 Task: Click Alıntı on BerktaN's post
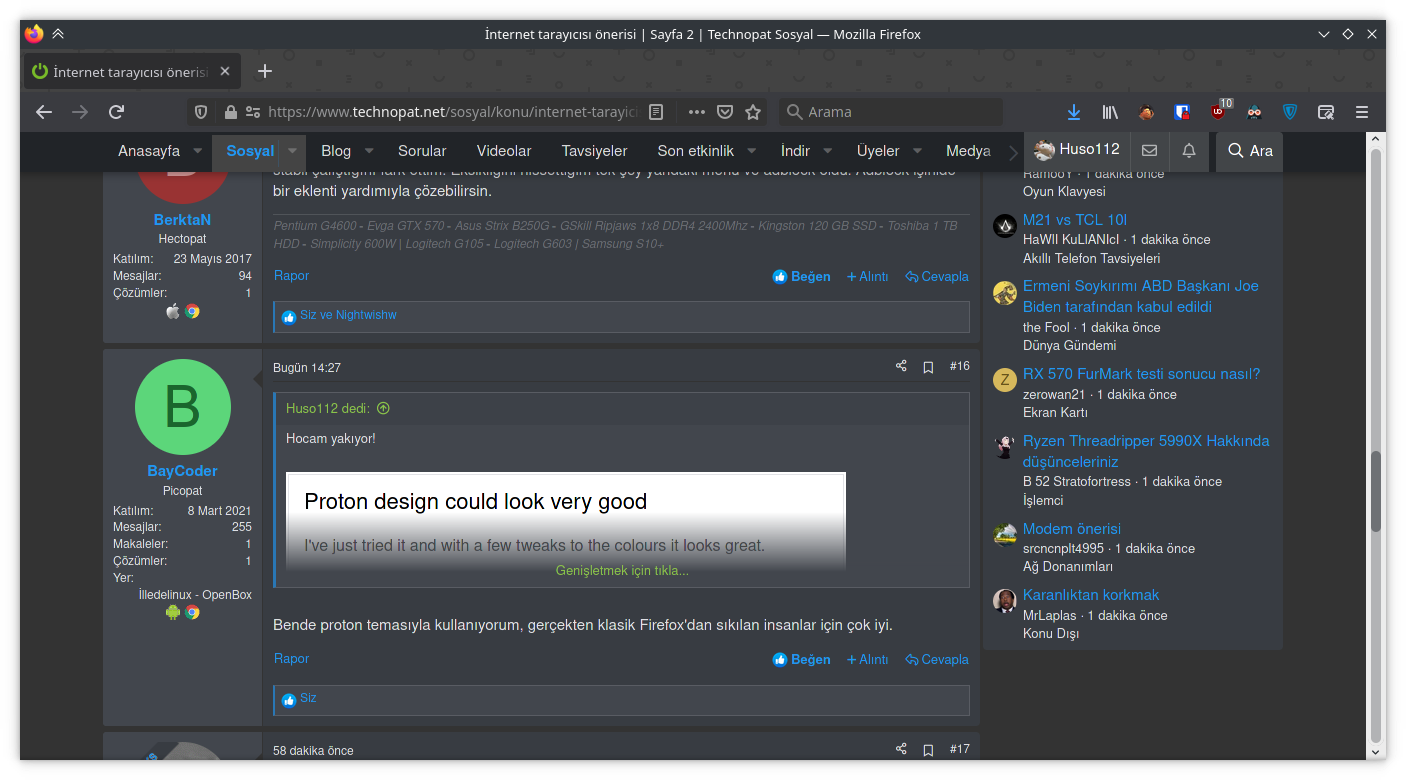[868, 276]
